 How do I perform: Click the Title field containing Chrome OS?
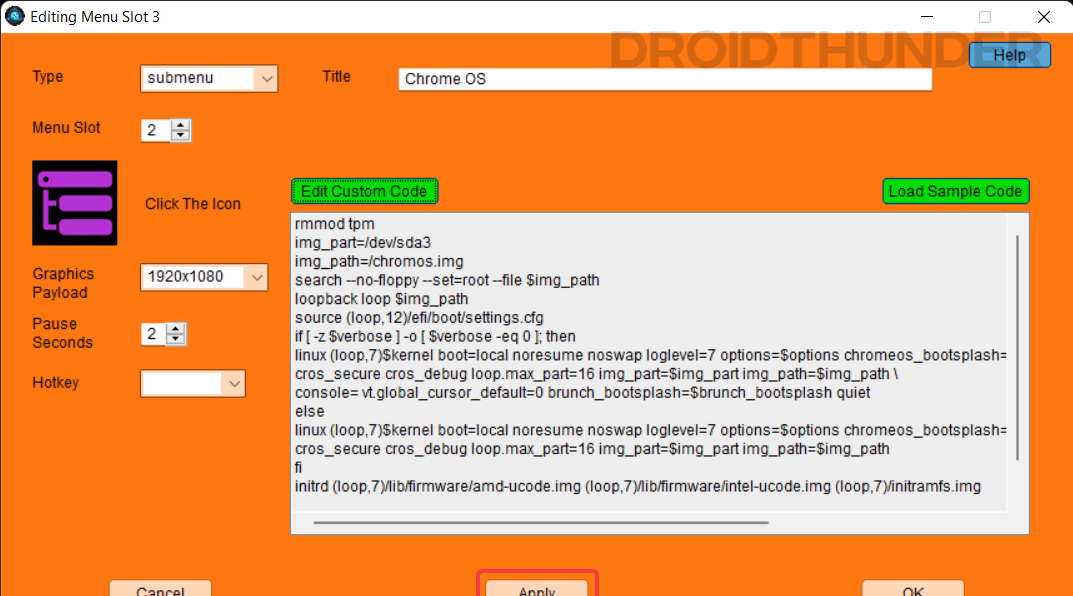point(665,79)
